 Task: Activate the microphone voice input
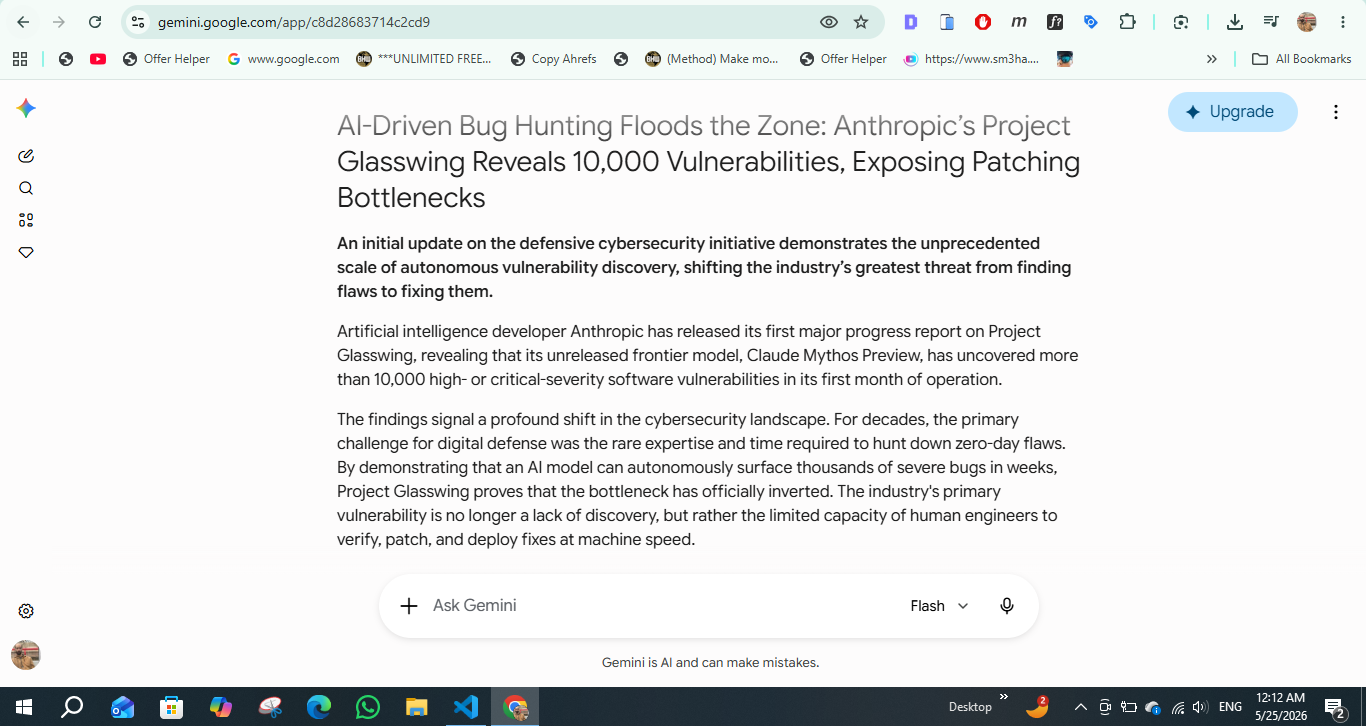1007,606
